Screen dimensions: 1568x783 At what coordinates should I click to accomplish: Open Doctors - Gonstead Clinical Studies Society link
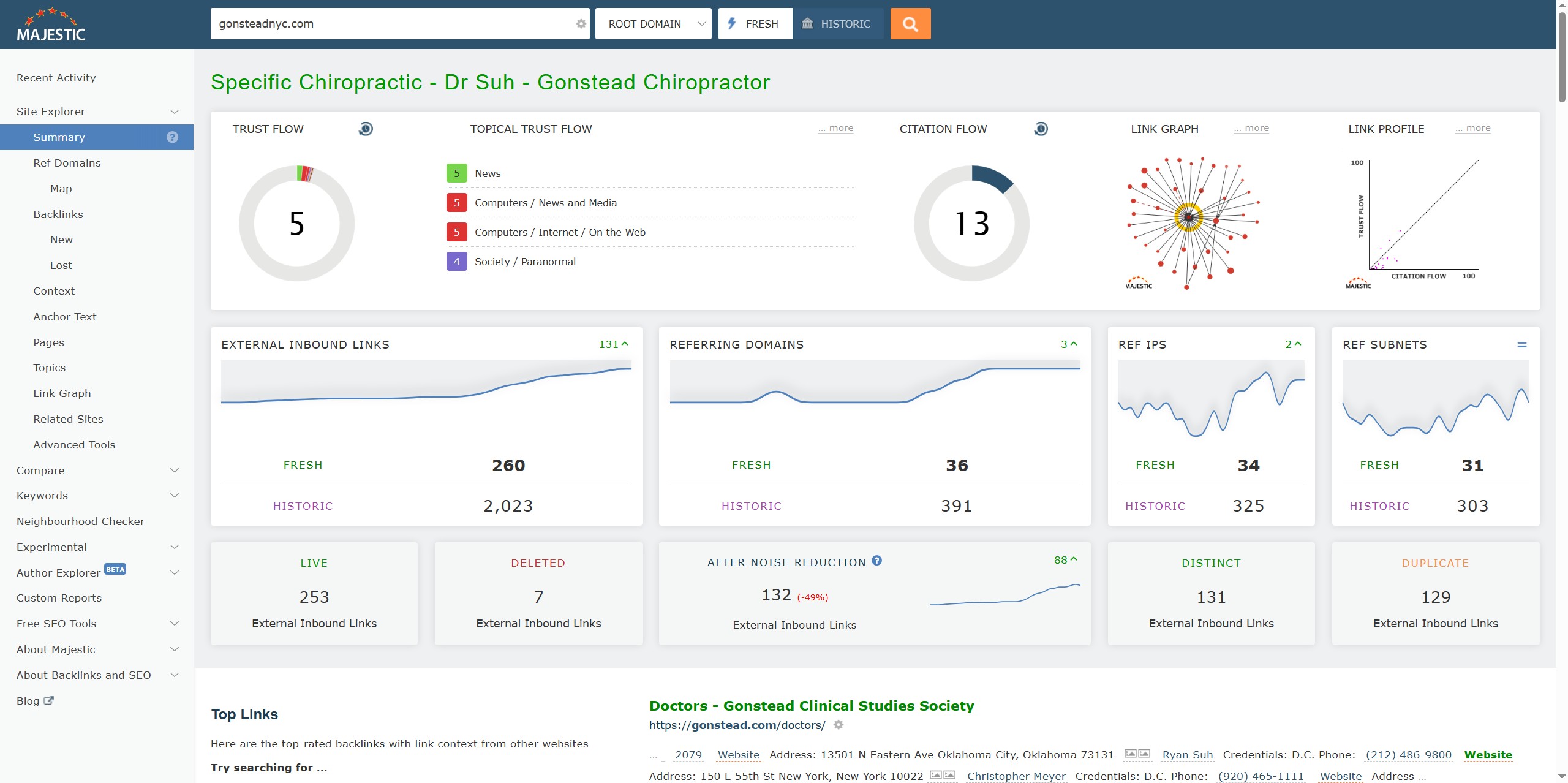(812, 706)
